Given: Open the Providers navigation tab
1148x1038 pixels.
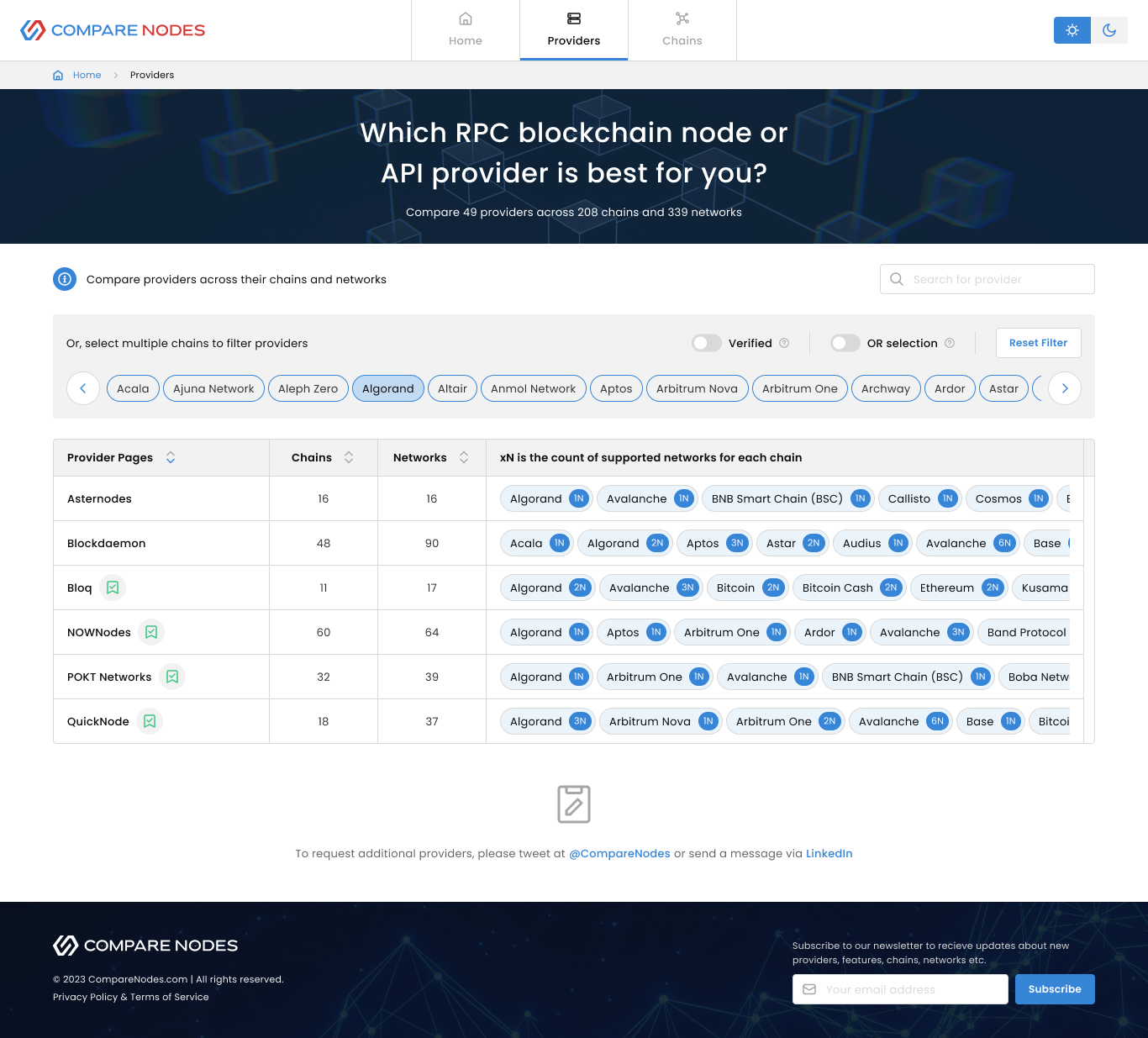Looking at the screenshot, I should coord(574,30).
